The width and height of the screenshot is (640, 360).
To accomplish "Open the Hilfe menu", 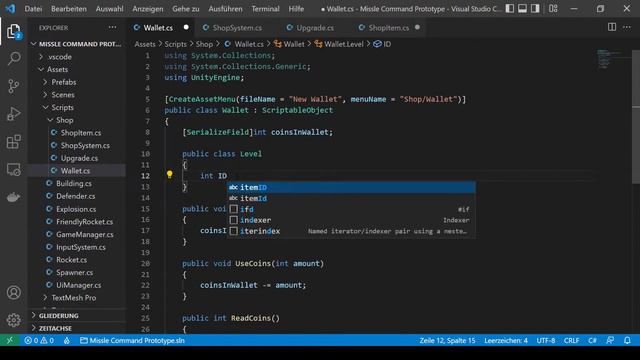I will click(296, 8).
